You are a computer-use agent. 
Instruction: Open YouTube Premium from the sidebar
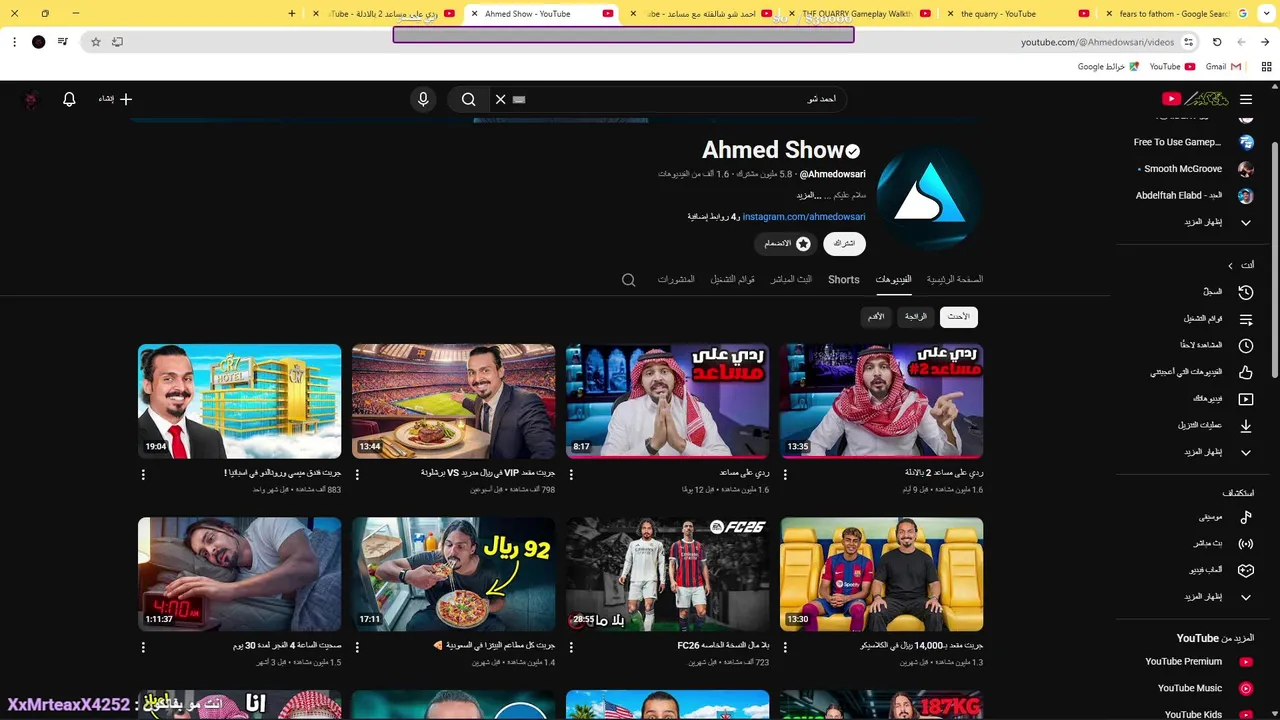point(1198,662)
